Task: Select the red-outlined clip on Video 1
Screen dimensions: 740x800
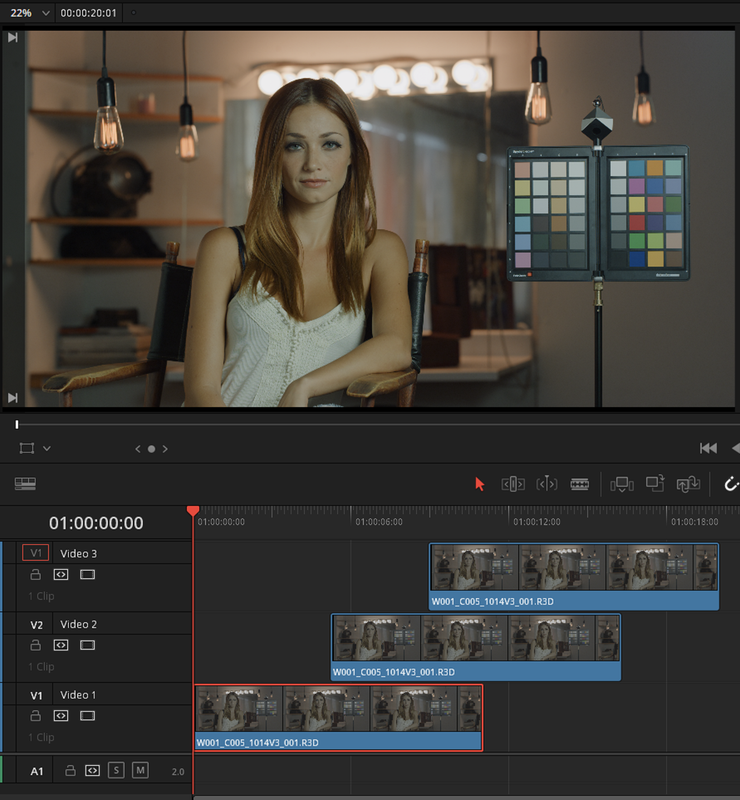Action: 339,718
